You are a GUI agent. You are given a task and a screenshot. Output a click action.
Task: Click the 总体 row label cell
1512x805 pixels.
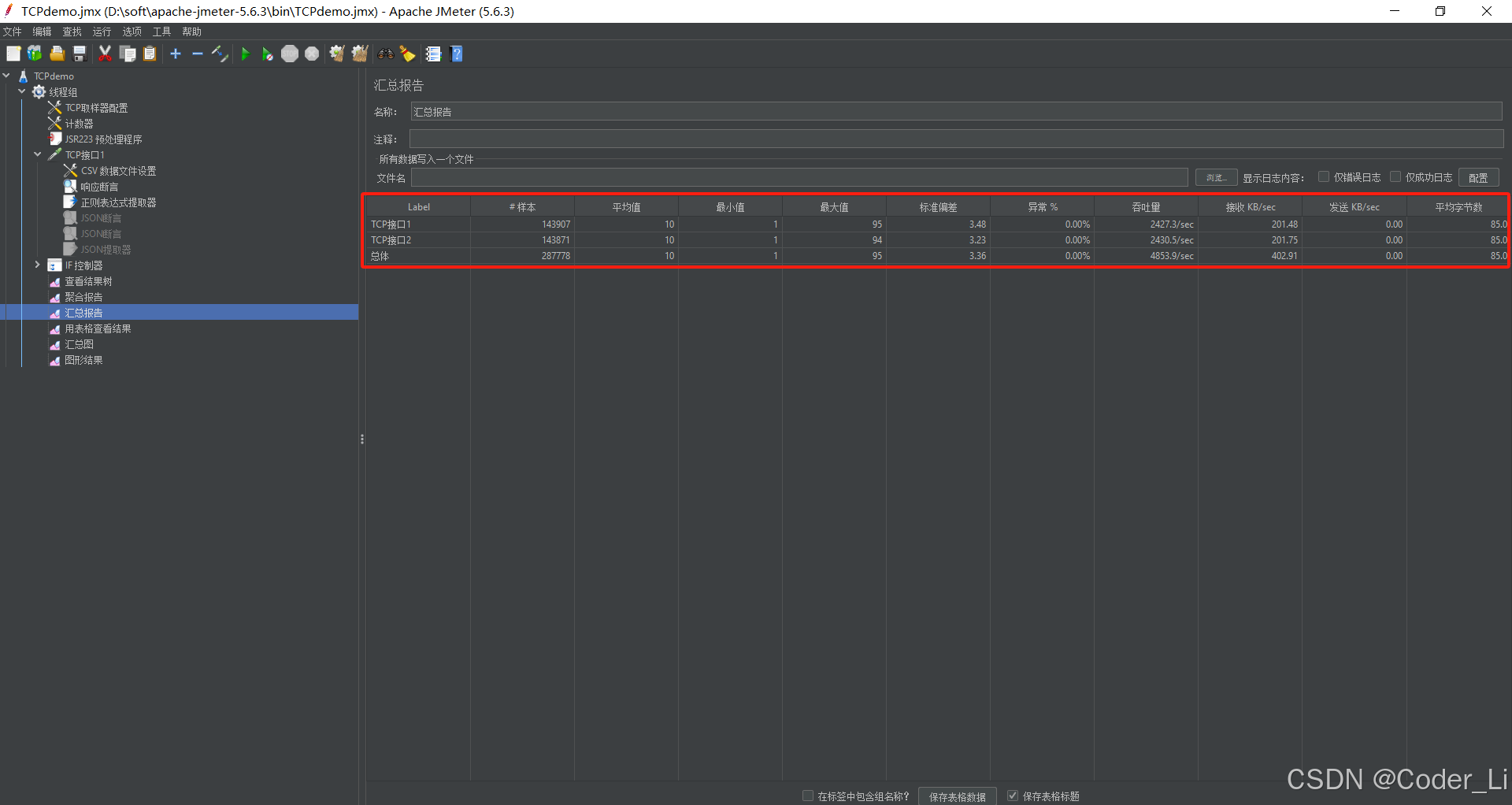[418, 256]
